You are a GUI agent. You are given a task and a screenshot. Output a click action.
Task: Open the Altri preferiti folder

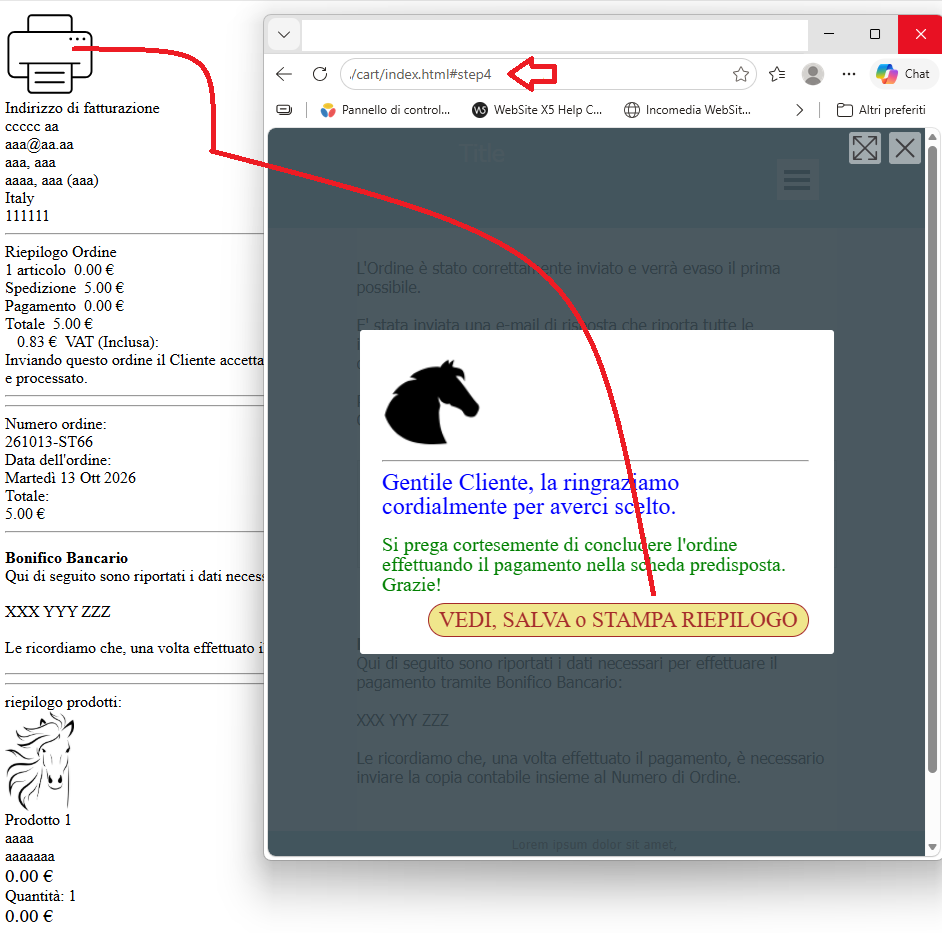(x=881, y=110)
